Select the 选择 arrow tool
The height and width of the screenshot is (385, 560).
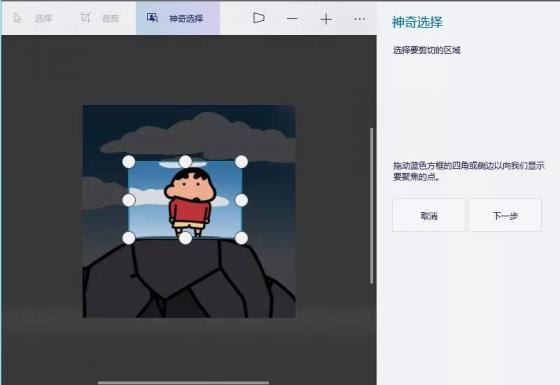(33, 18)
